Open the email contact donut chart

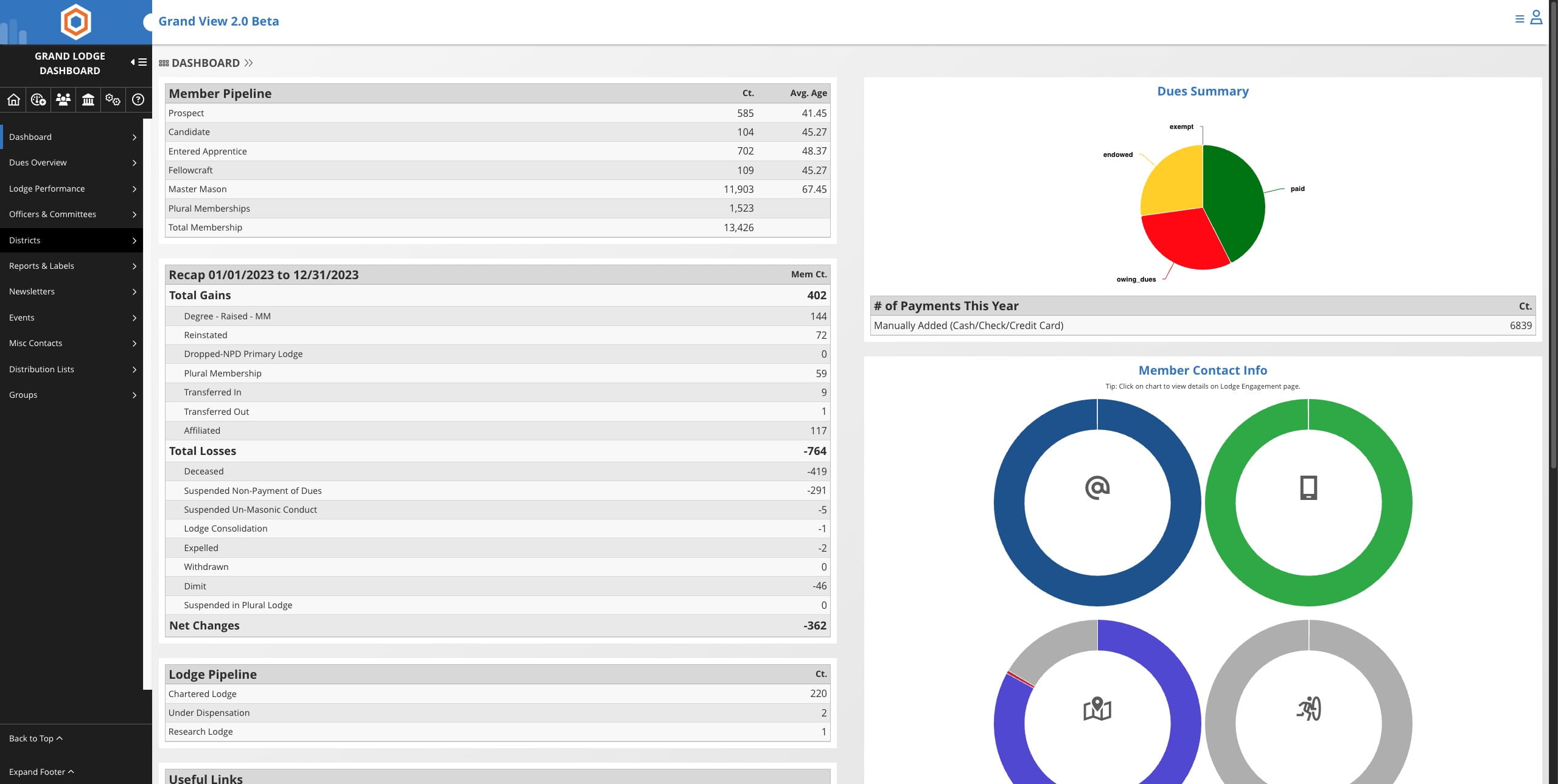point(1097,502)
